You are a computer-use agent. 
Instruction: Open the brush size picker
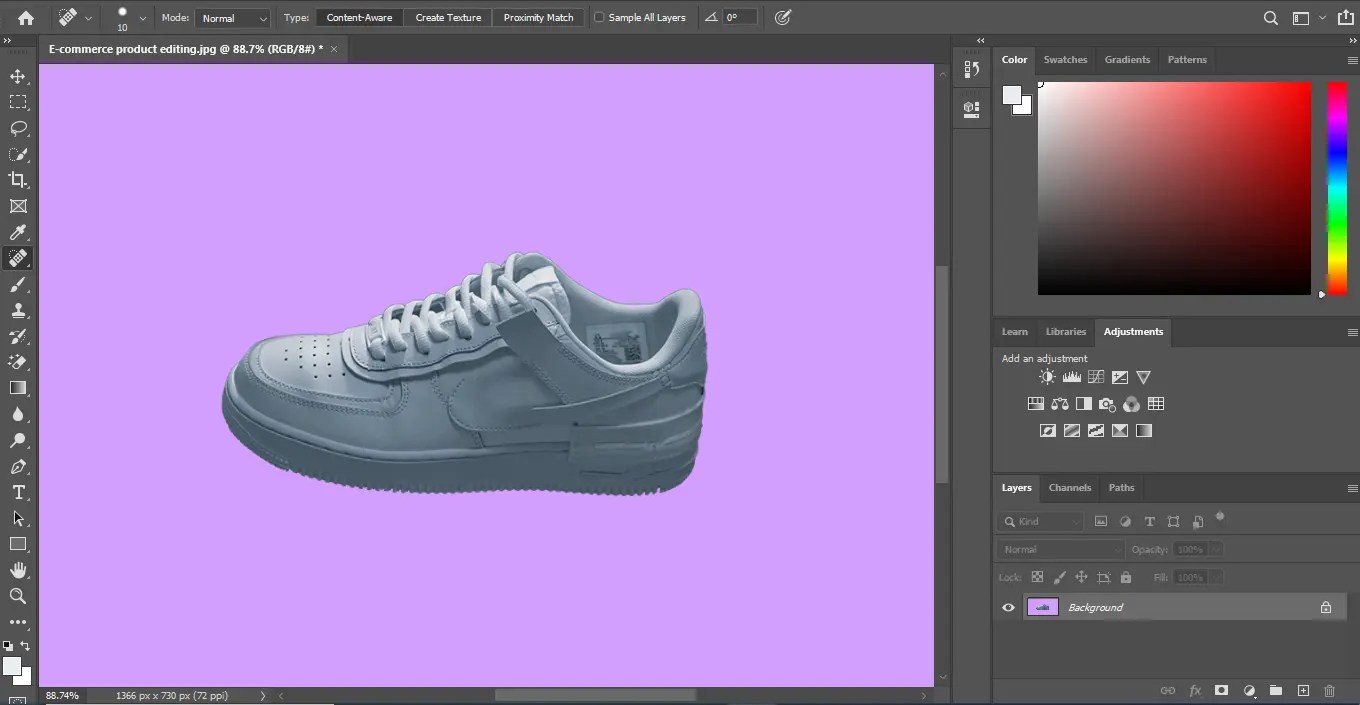129,17
